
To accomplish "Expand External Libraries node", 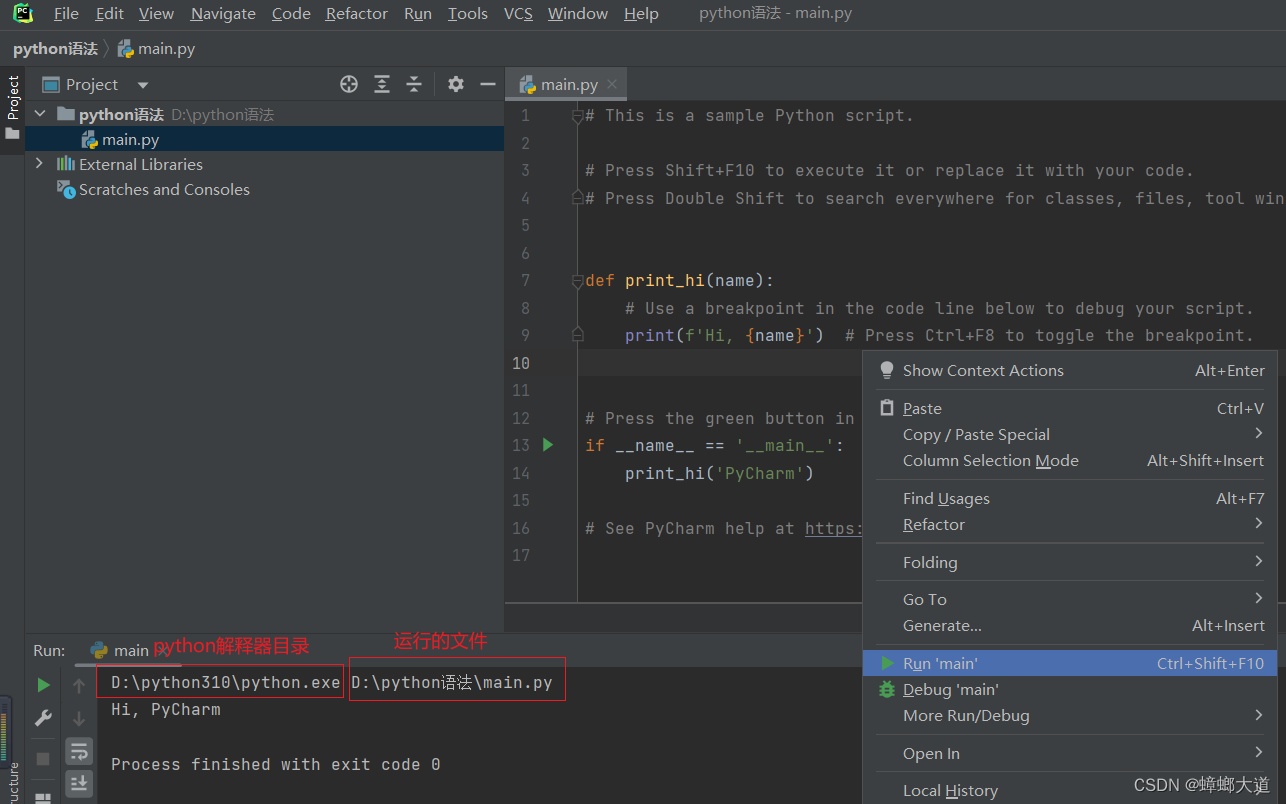I will (39, 163).
